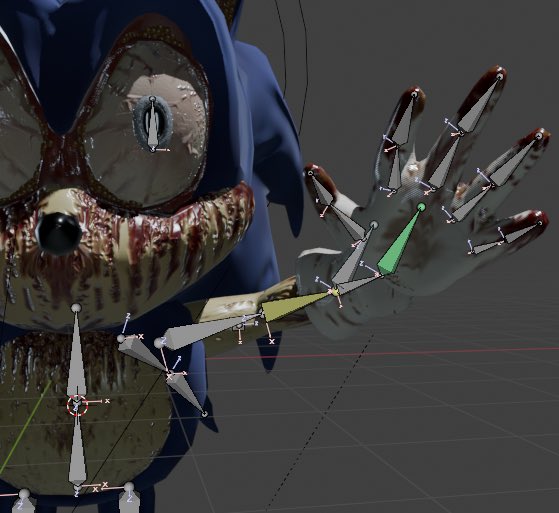
Task: Select the bottom-left hip bone sphere
Action: pos(24,494)
